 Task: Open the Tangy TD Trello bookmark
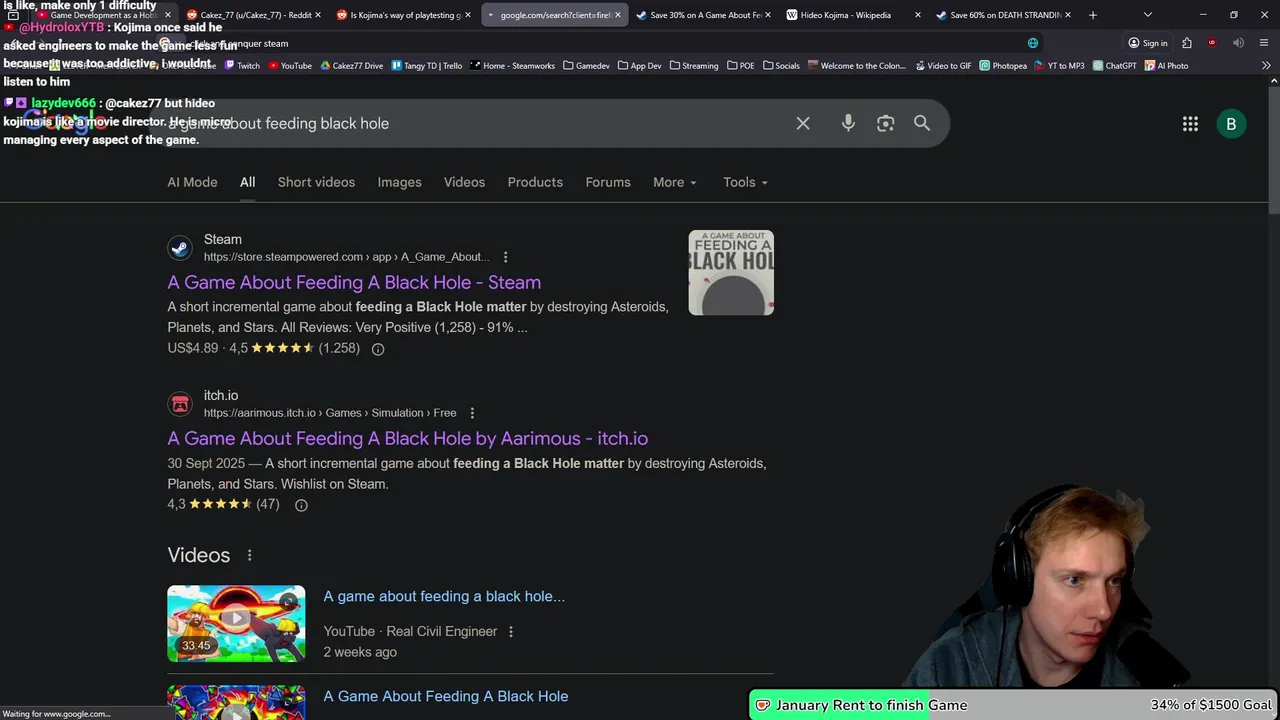click(x=427, y=66)
